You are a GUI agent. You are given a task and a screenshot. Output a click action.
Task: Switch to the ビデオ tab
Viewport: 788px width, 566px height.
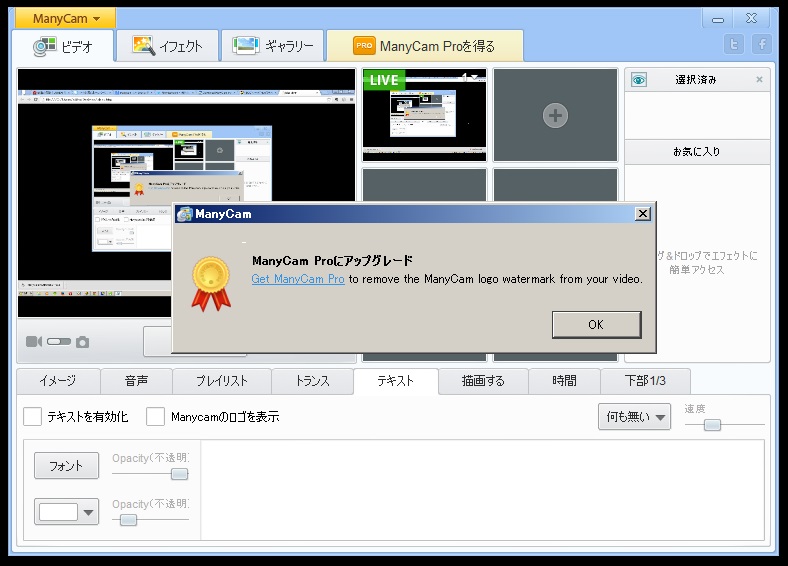(x=63, y=46)
